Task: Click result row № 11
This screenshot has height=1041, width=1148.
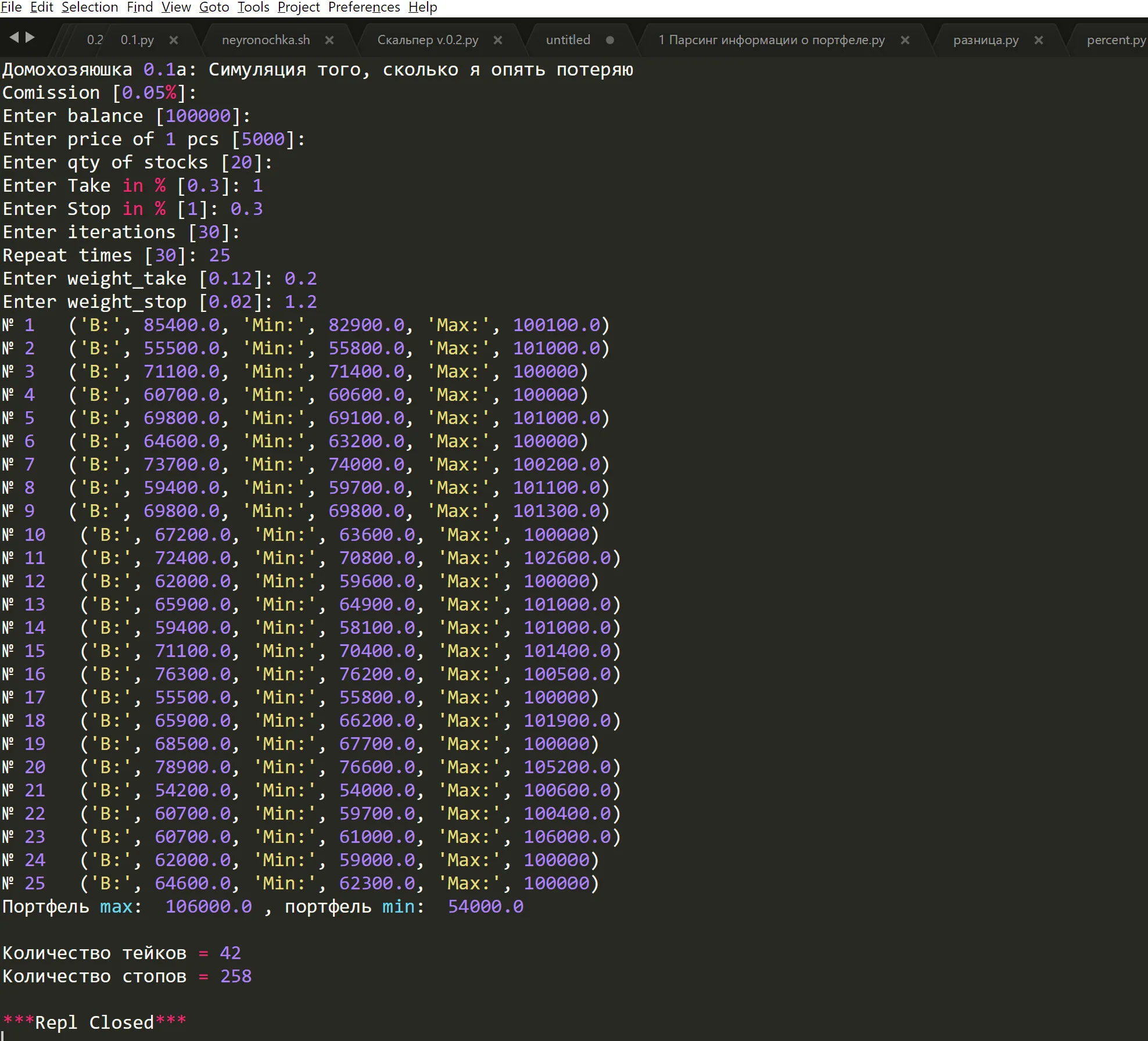Action: (312, 558)
